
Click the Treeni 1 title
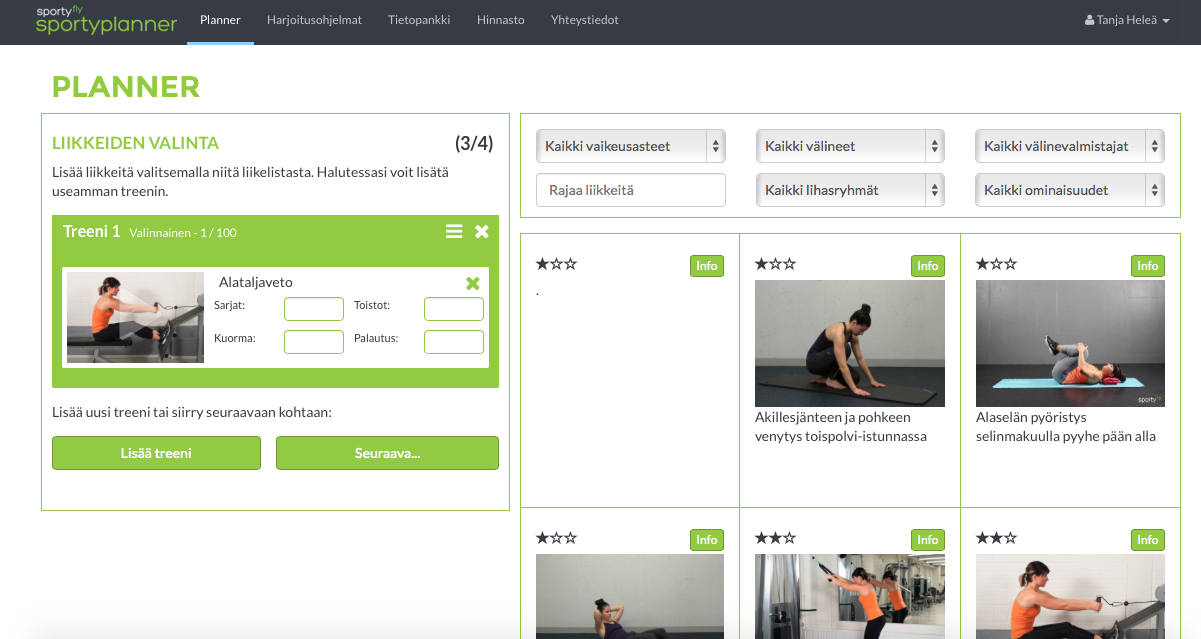coord(92,232)
